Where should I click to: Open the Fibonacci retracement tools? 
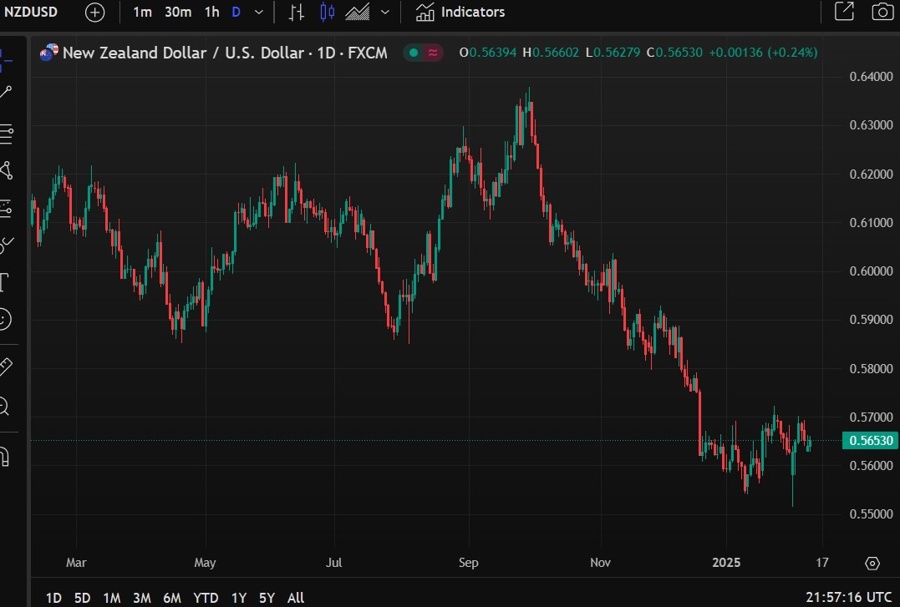(6, 131)
